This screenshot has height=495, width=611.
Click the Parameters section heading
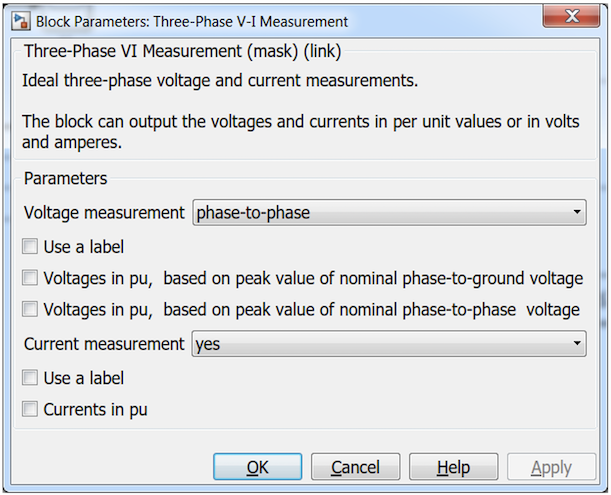[x=65, y=178]
